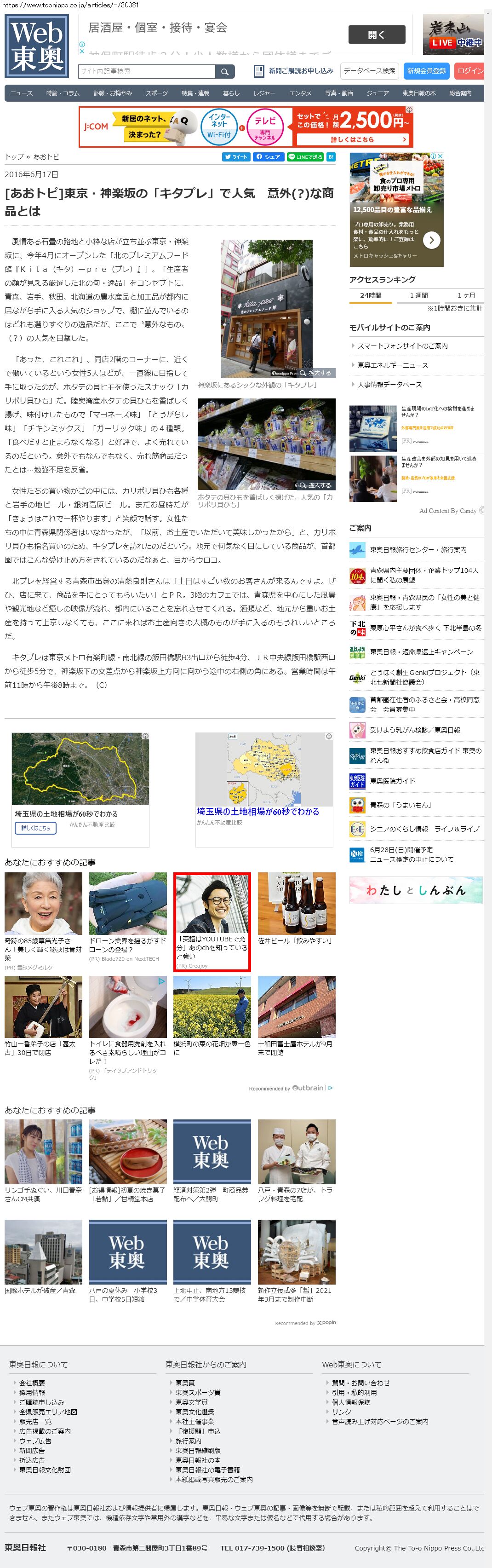Click the Hatena B! bookmark icon
Image resolution: width=492 pixels, height=1568 pixels.
331,157
